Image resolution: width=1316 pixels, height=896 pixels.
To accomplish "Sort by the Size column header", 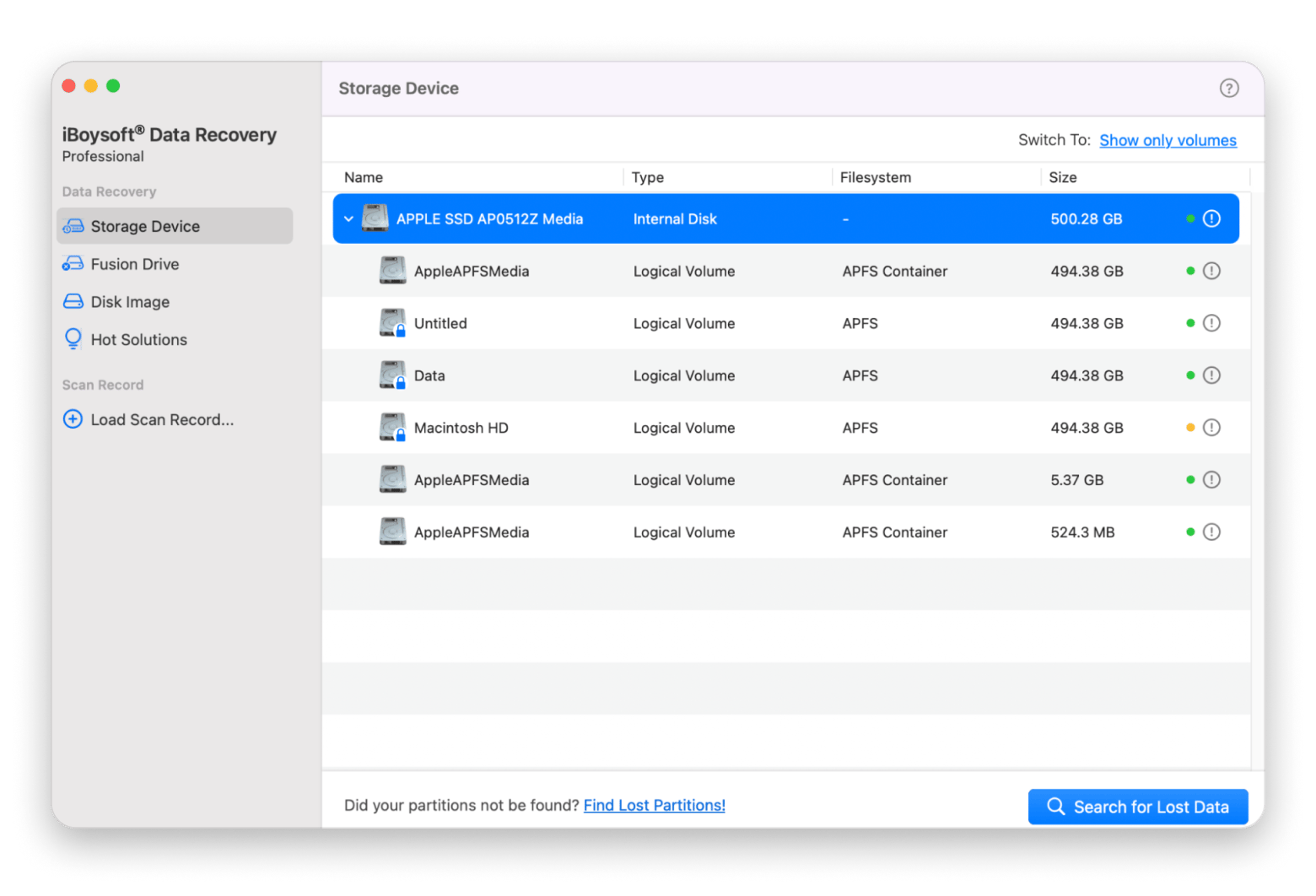I will [x=1063, y=177].
